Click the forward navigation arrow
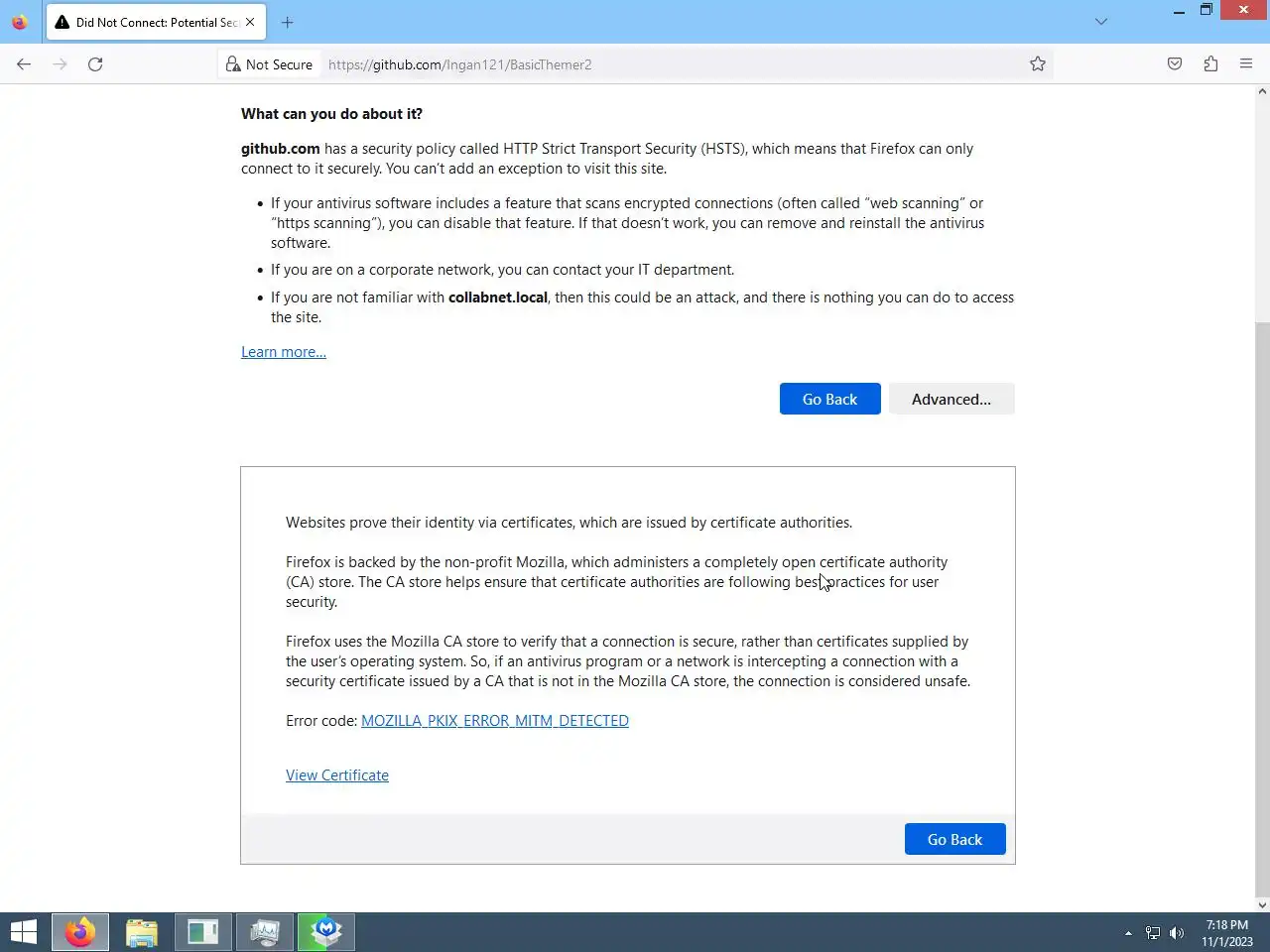Viewport: 1270px width, 952px height. [x=60, y=64]
